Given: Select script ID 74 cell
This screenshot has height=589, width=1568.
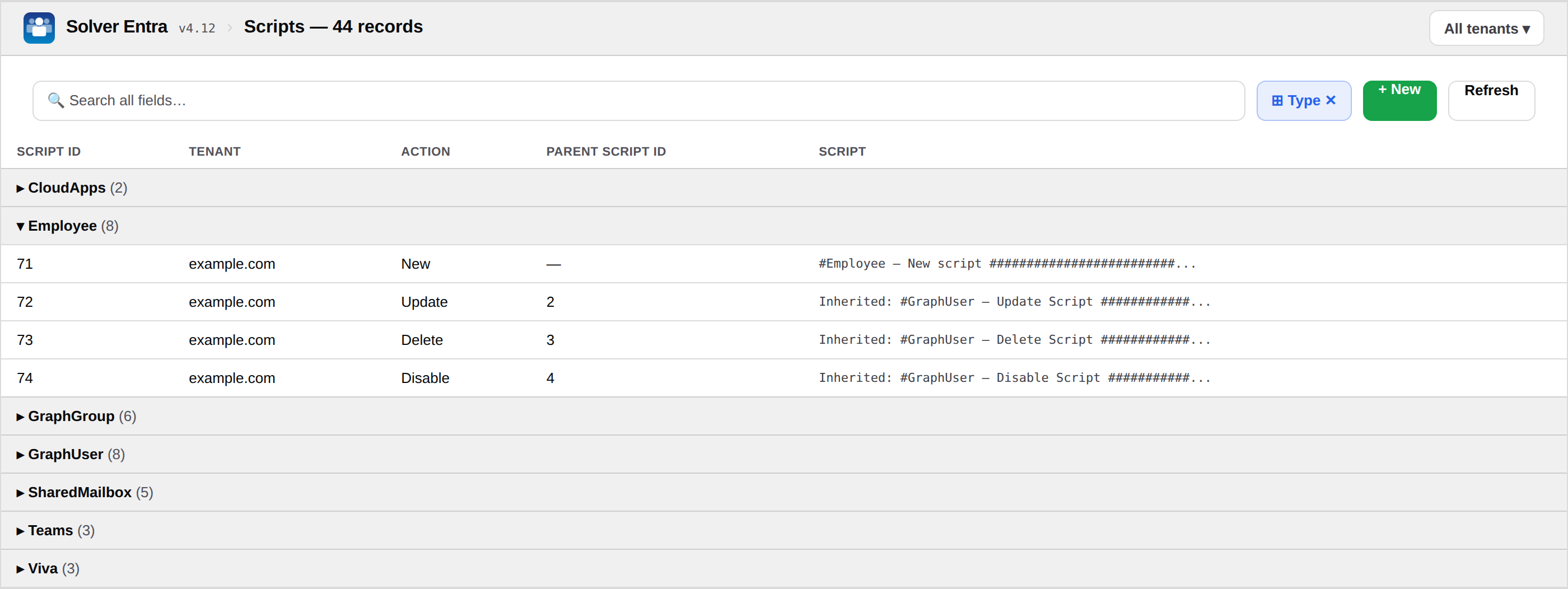Looking at the screenshot, I should (x=25, y=378).
